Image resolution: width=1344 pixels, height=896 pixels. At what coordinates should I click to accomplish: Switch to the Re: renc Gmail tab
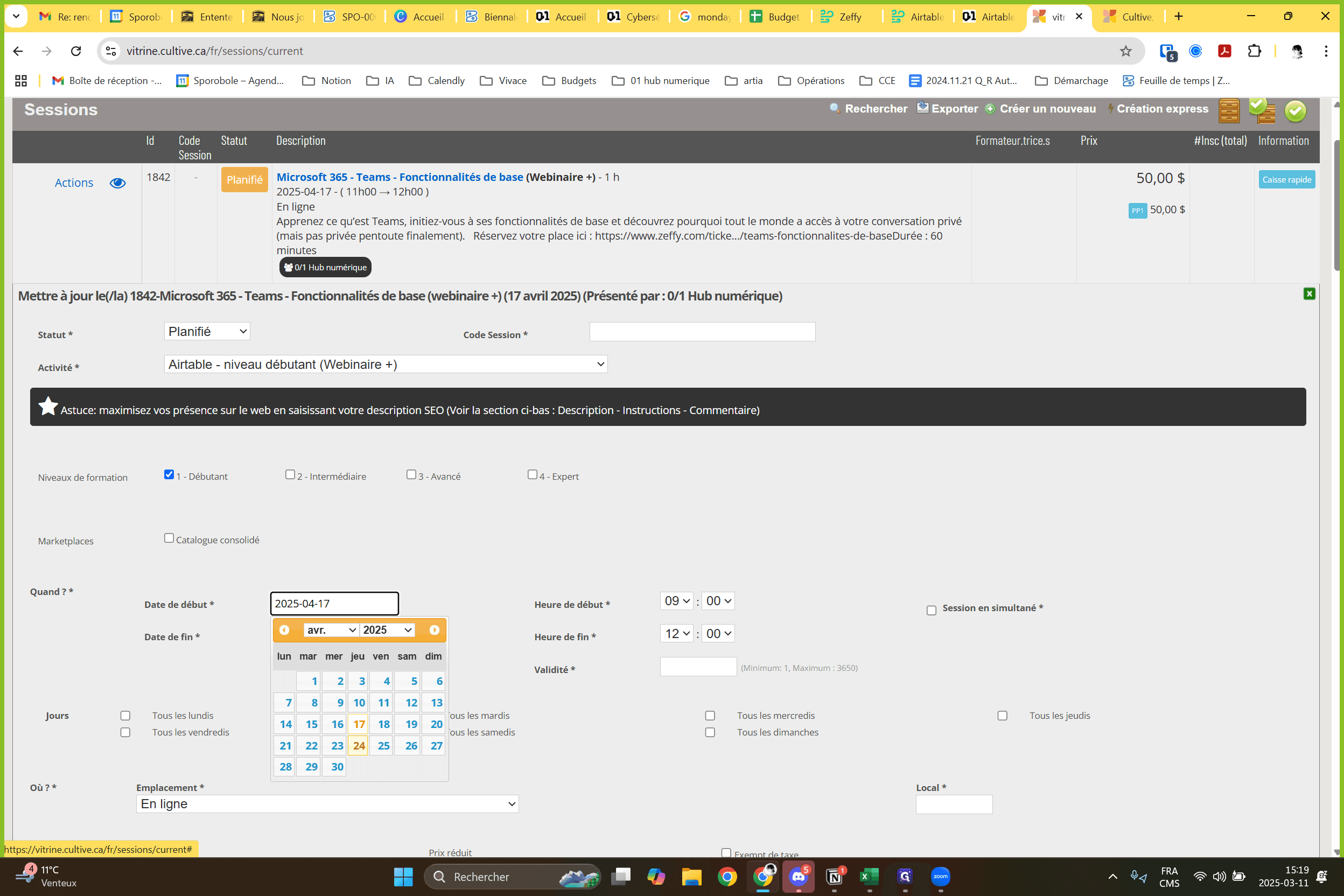(x=65, y=17)
